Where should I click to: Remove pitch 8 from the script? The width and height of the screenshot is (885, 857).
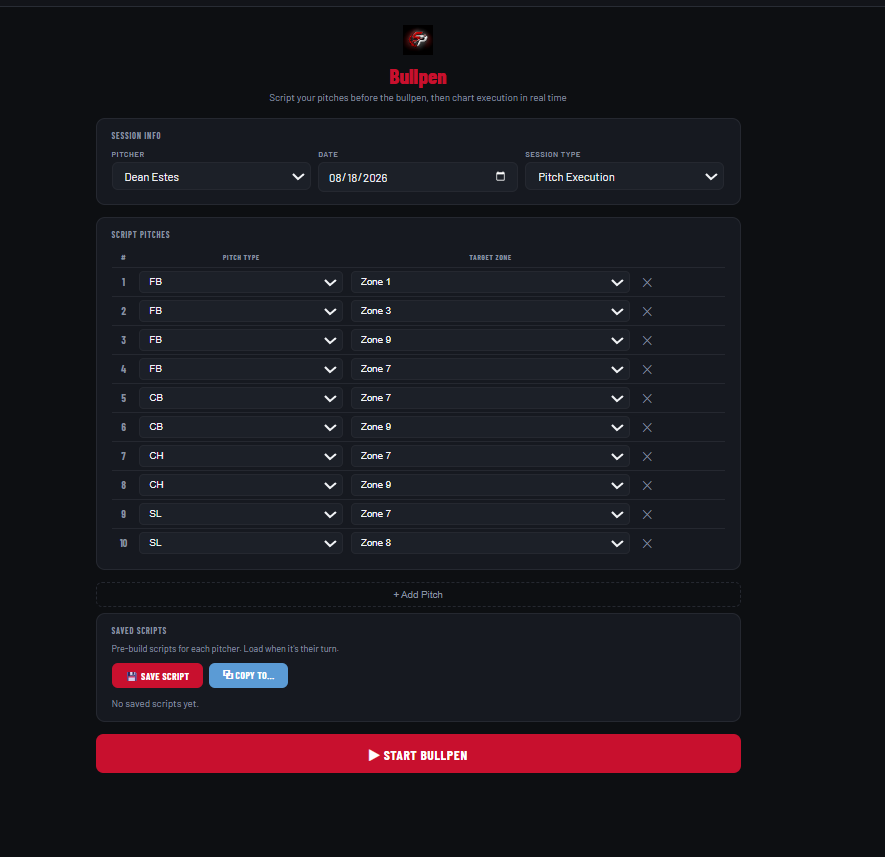pos(647,486)
